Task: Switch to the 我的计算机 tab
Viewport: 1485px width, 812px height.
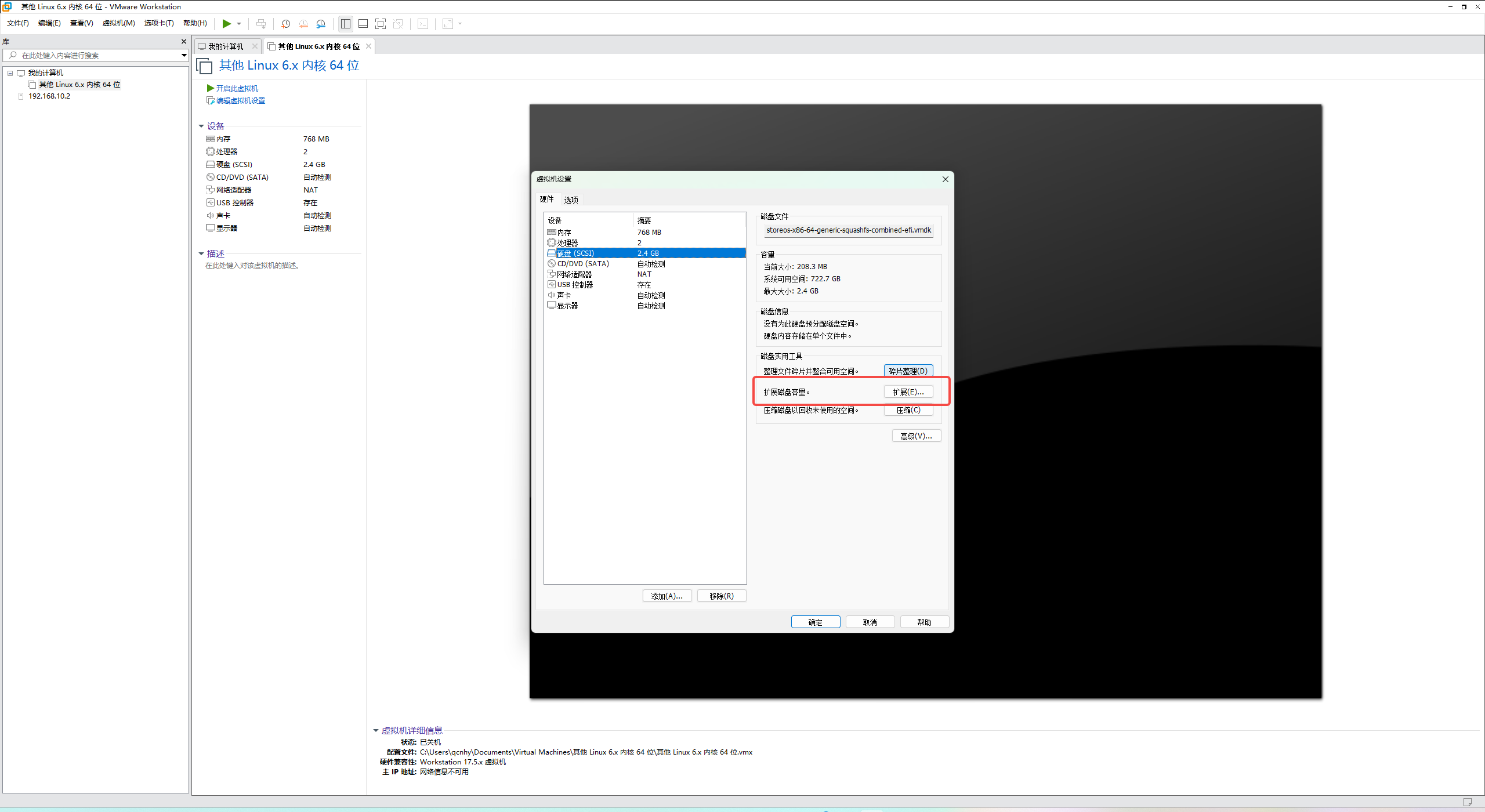Action: click(x=226, y=46)
